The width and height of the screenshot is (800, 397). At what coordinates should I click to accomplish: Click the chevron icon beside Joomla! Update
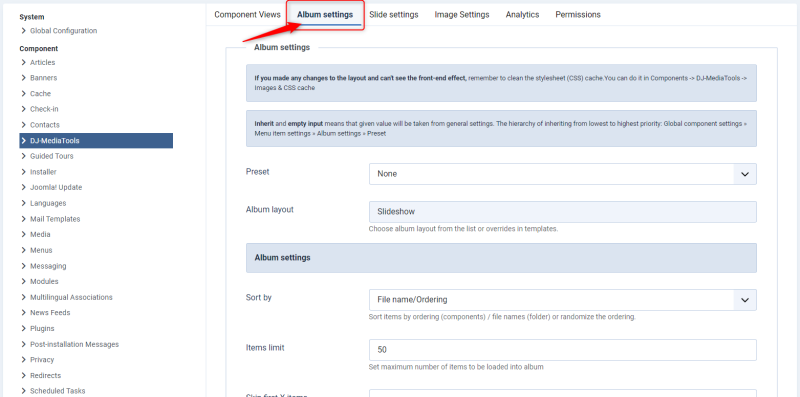[23, 187]
